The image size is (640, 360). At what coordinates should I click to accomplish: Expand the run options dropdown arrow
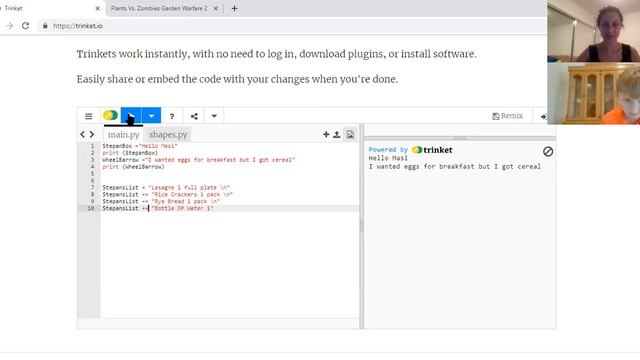click(151, 116)
